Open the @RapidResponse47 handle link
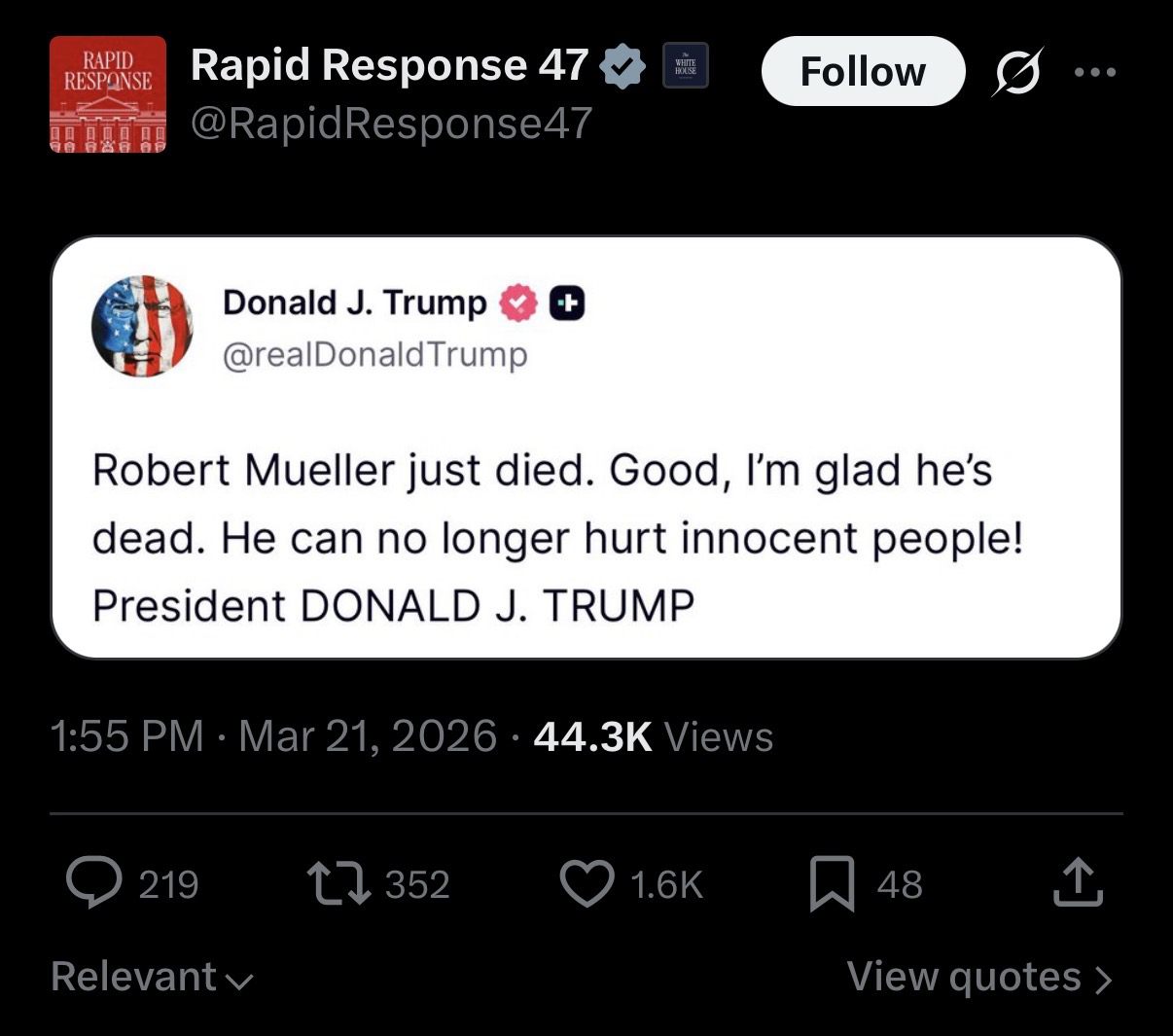1173x1036 pixels. [x=392, y=123]
